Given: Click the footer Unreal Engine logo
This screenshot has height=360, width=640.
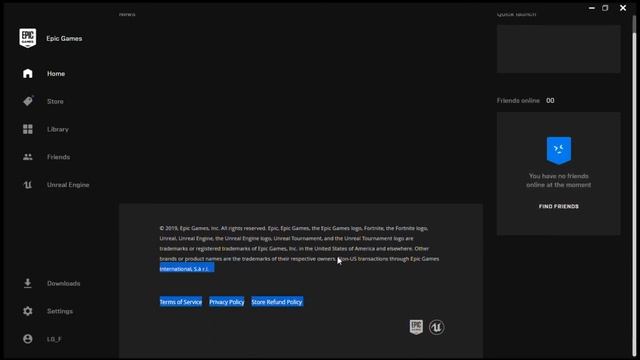Looking at the screenshot, I should (x=436, y=327).
